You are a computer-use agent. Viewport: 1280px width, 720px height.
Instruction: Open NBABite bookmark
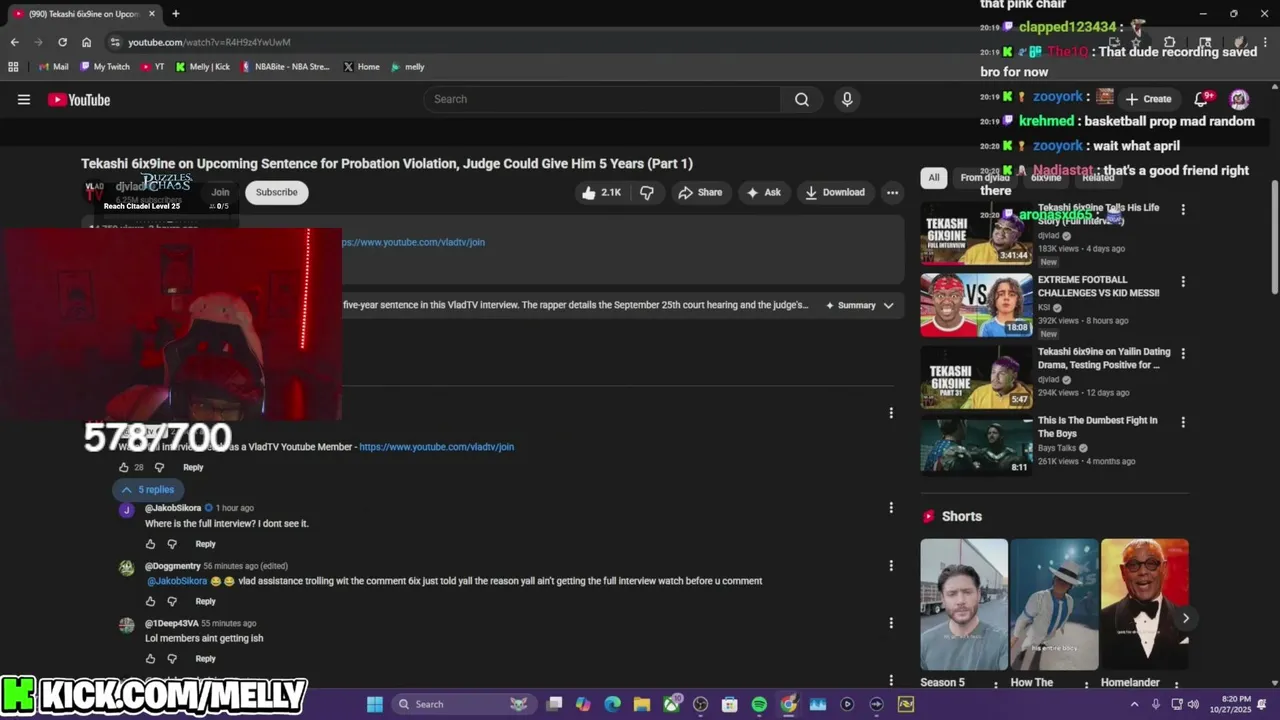pos(285,67)
